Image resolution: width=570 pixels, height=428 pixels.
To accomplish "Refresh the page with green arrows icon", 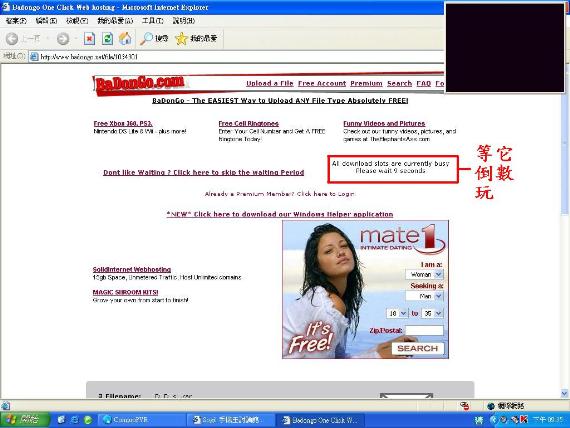I will [107, 39].
